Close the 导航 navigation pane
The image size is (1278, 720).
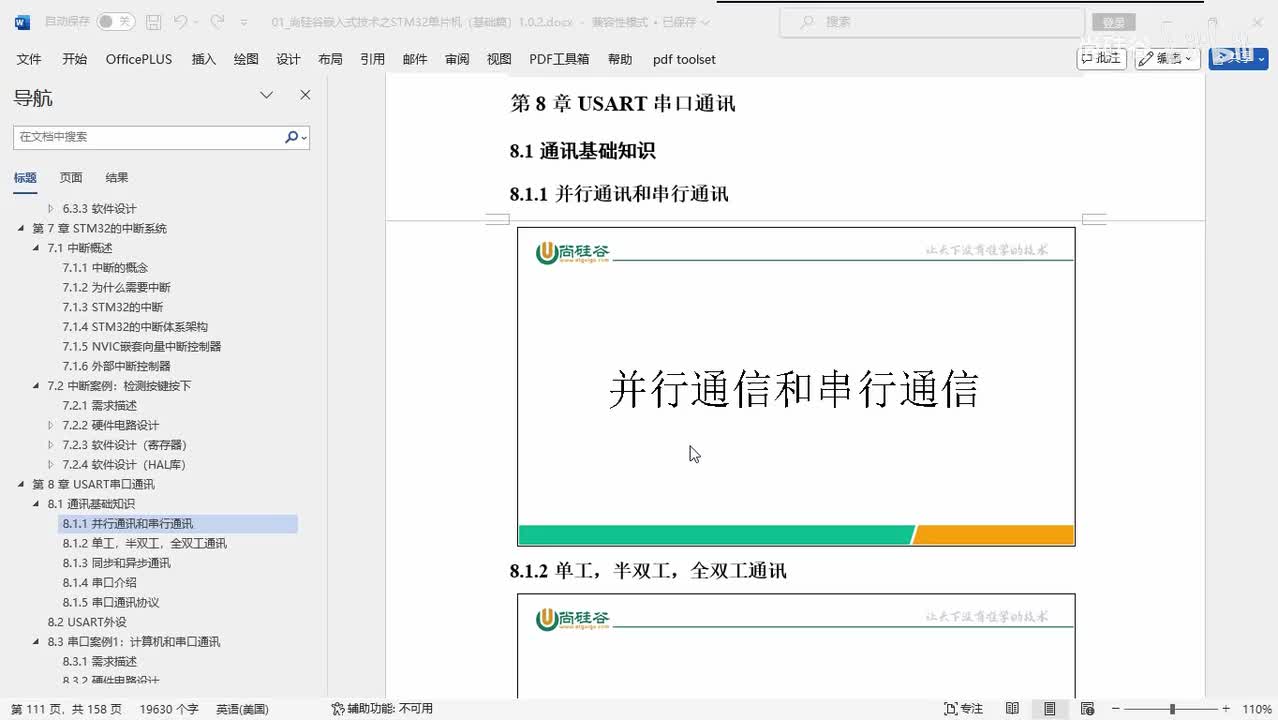[305, 95]
